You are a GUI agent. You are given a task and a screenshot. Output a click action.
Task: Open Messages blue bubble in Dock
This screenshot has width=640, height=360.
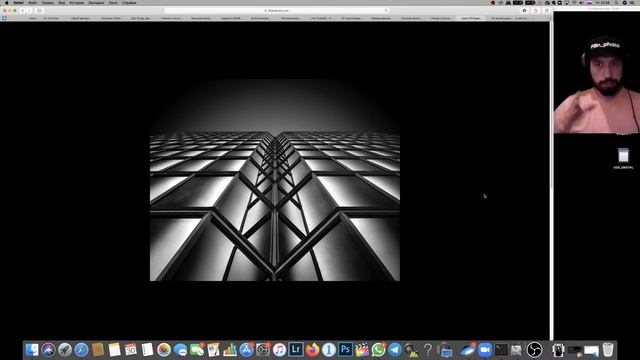point(180,350)
